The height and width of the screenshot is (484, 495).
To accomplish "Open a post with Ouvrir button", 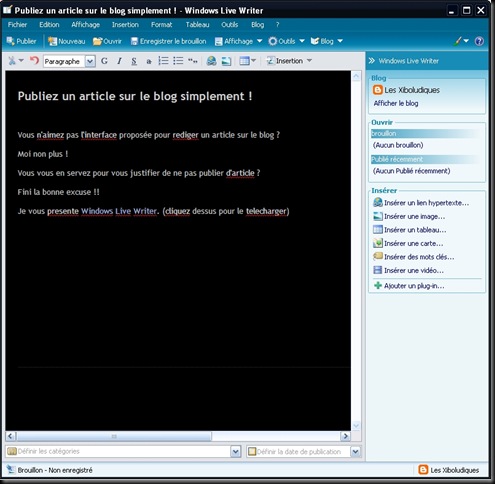I will (107, 41).
